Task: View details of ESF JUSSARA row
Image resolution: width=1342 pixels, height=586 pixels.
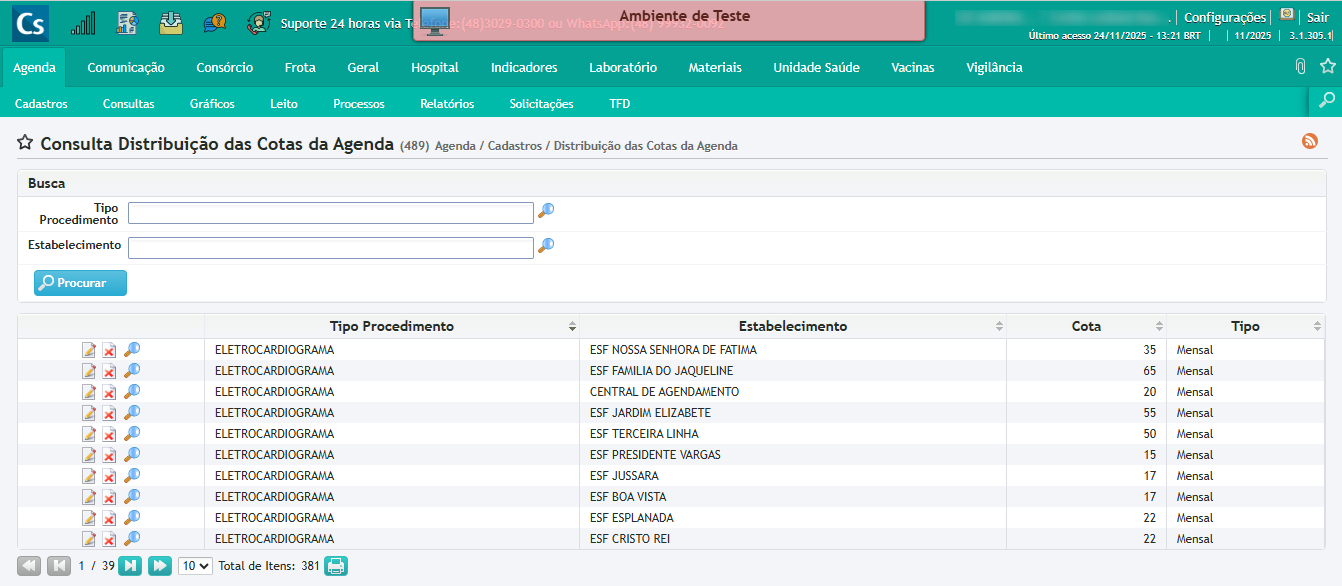Action: click(132, 476)
